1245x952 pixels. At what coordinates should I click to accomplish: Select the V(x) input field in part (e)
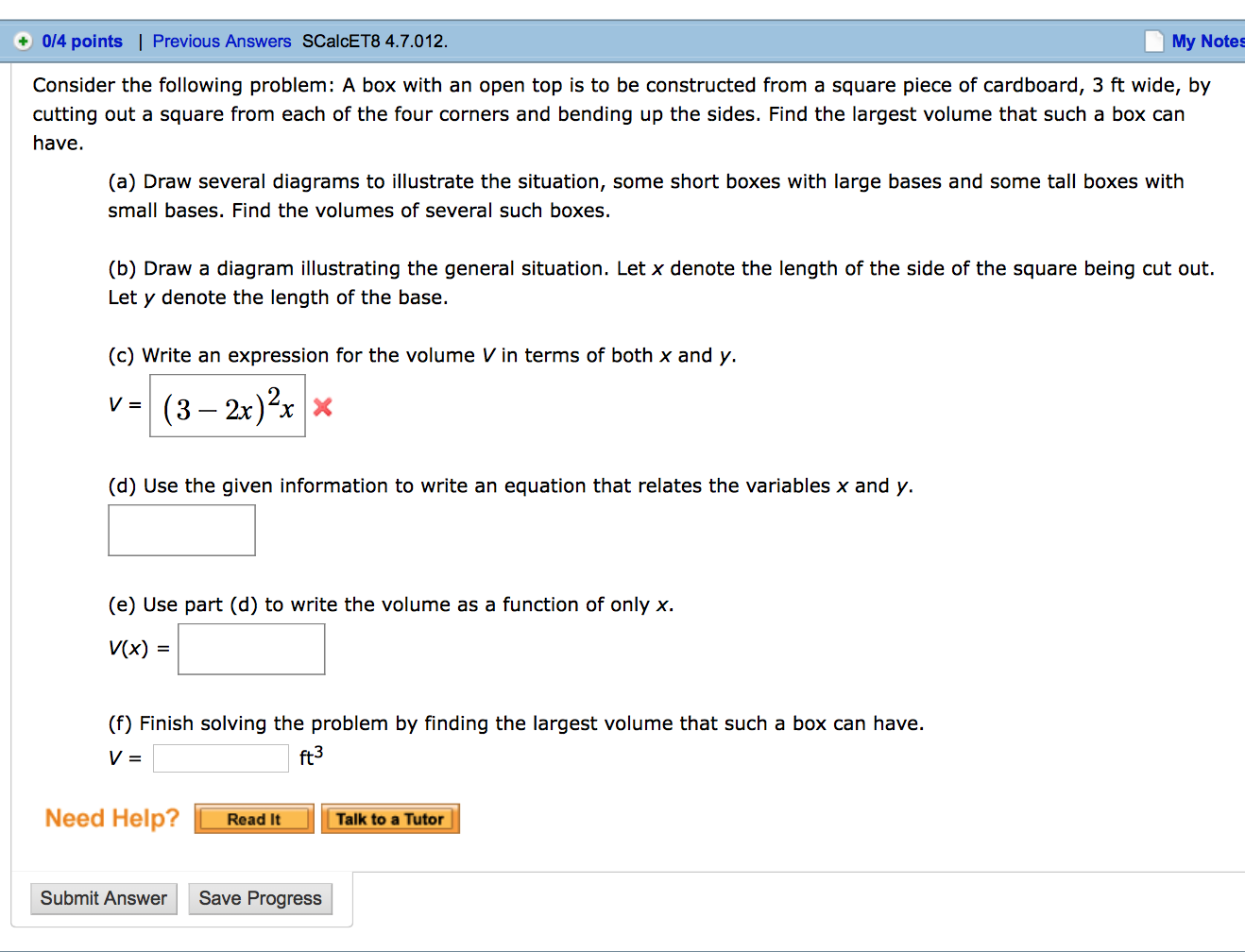click(251, 649)
